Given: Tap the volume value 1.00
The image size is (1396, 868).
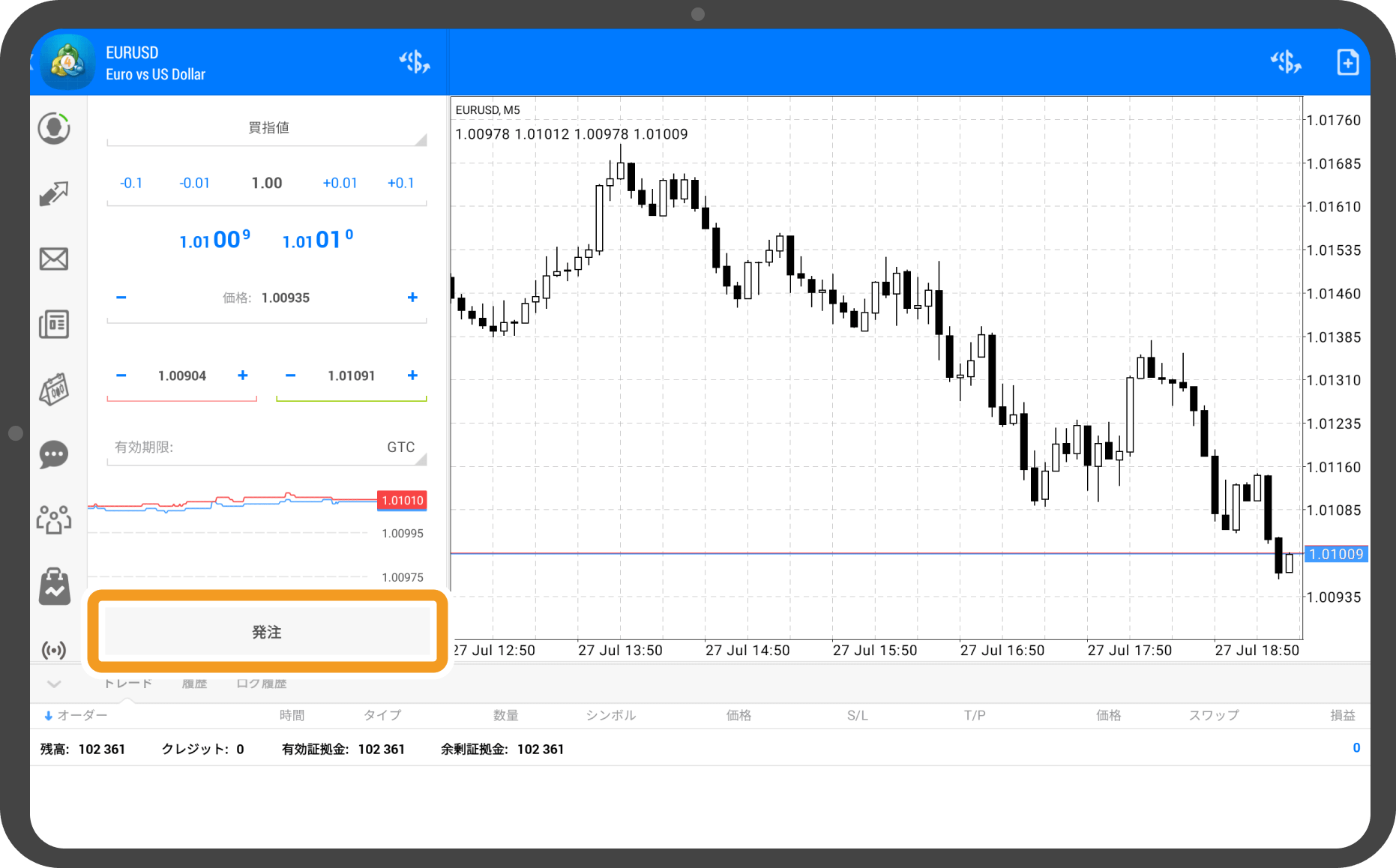Looking at the screenshot, I should (x=267, y=183).
